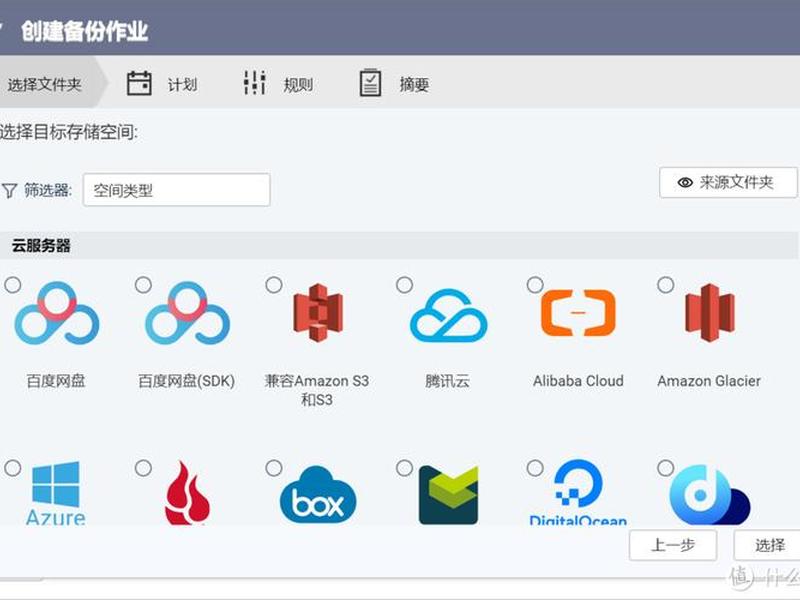Select the Box radio button
Screen dimensions: 800x600
click(274, 468)
